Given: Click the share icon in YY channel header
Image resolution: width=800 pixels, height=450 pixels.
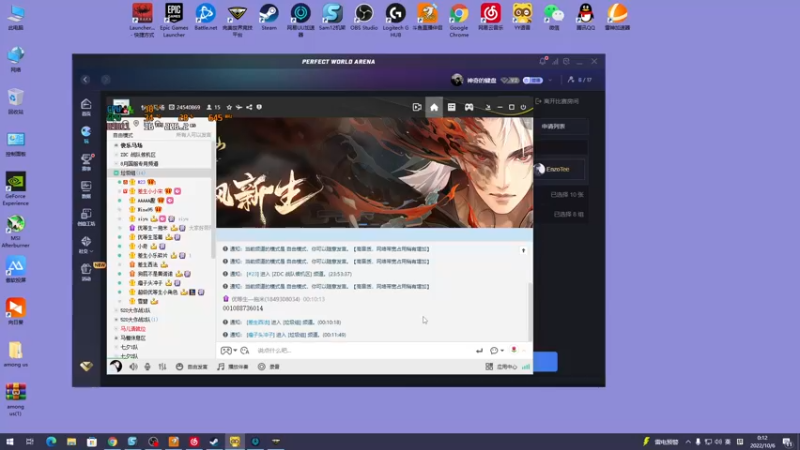Looking at the screenshot, I should click(249, 107).
